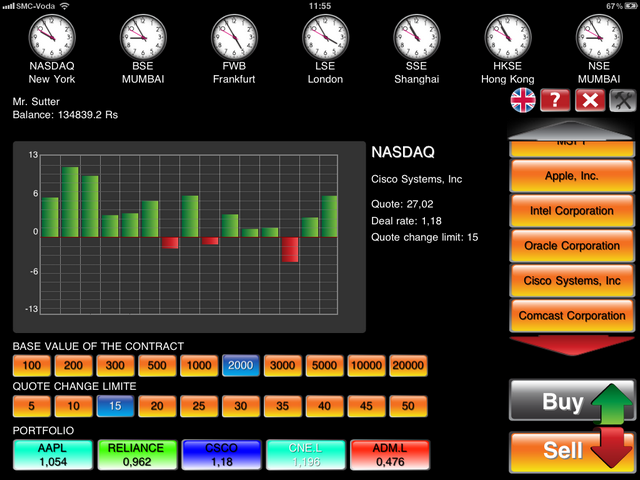Set the contract base value to 500

[157, 365]
